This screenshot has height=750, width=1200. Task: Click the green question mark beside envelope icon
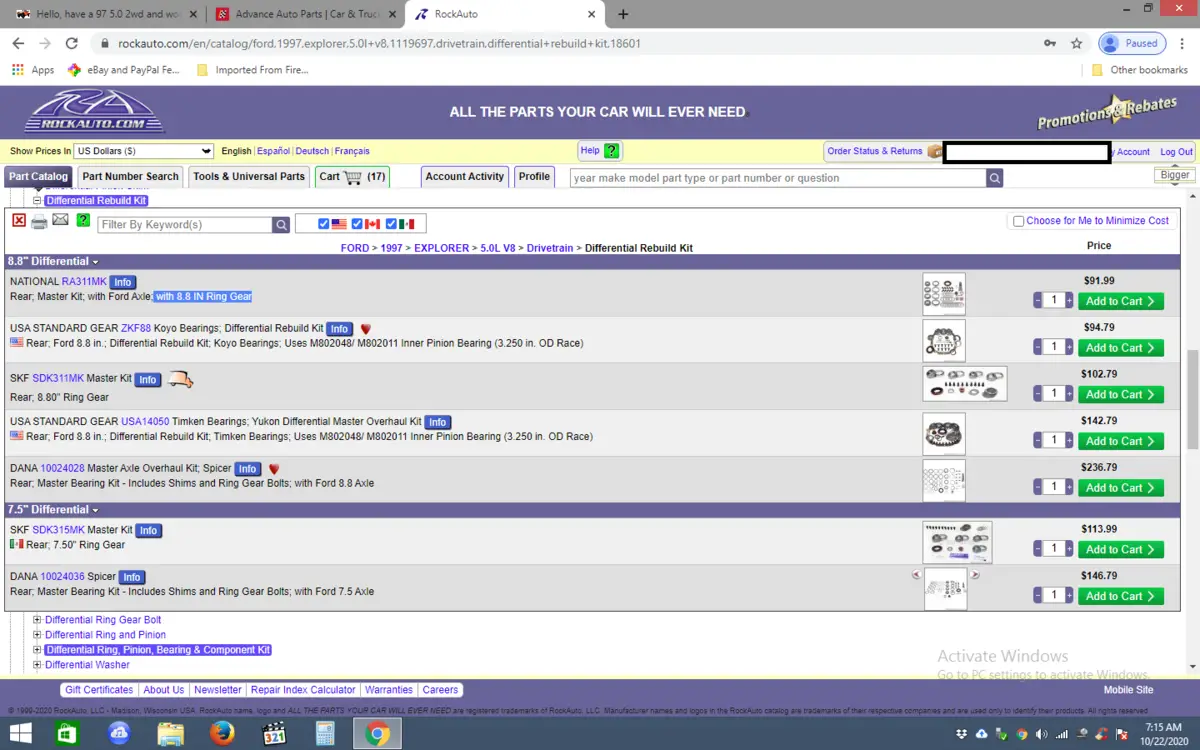coord(83,220)
